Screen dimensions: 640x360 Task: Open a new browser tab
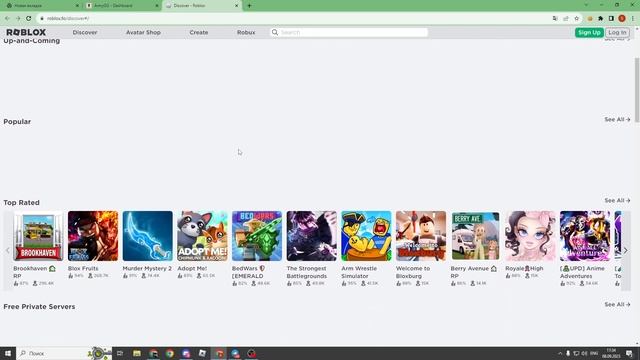pos(249,6)
